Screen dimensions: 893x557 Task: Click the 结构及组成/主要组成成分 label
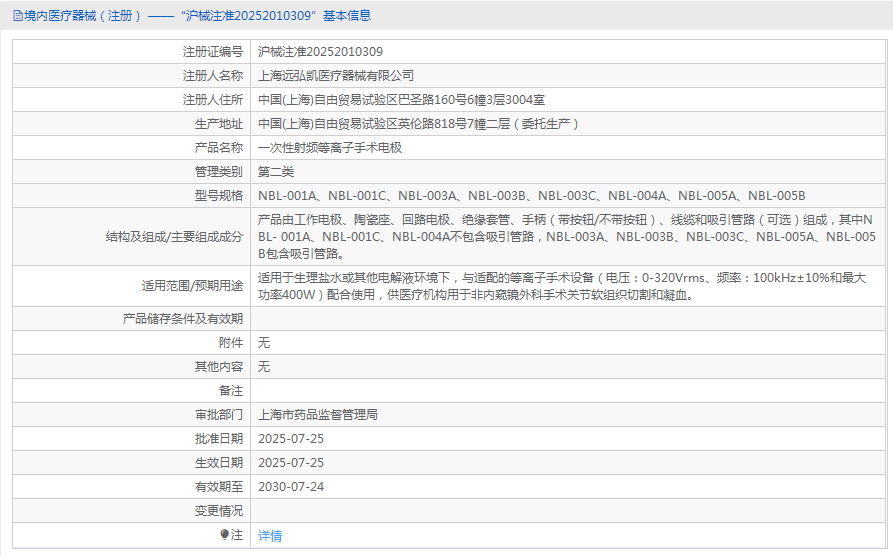click(x=174, y=236)
